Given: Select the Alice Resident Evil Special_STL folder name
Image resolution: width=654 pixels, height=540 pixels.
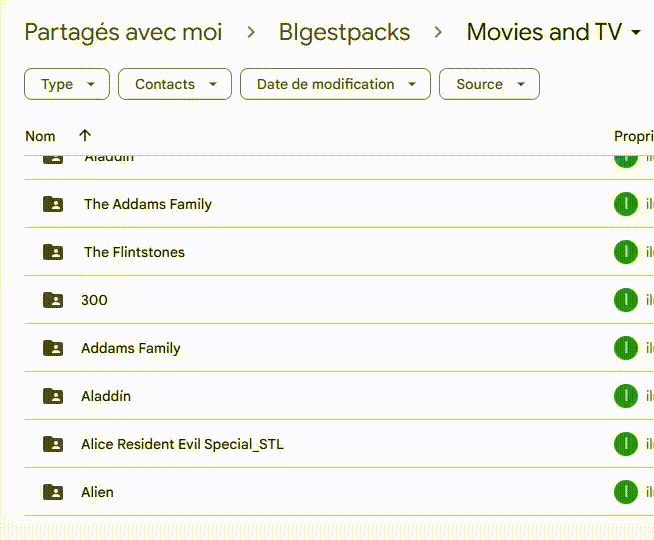Looking at the screenshot, I should point(182,444).
